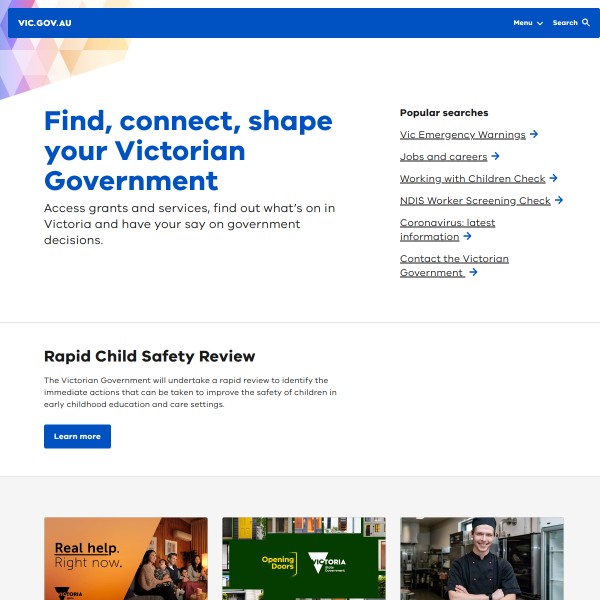Click arrow beside NDIS Worker Screening Check
Viewport: 600px width, 600px height.
click(x=559, y=200)
